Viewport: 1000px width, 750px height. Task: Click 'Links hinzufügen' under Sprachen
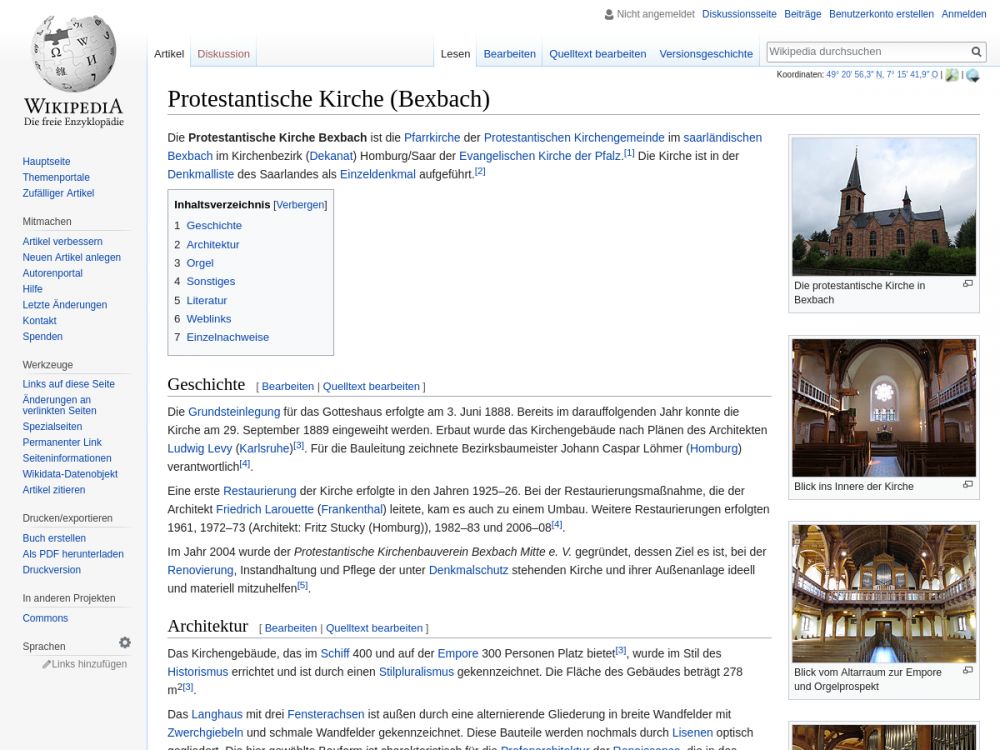tap(88, 664)
